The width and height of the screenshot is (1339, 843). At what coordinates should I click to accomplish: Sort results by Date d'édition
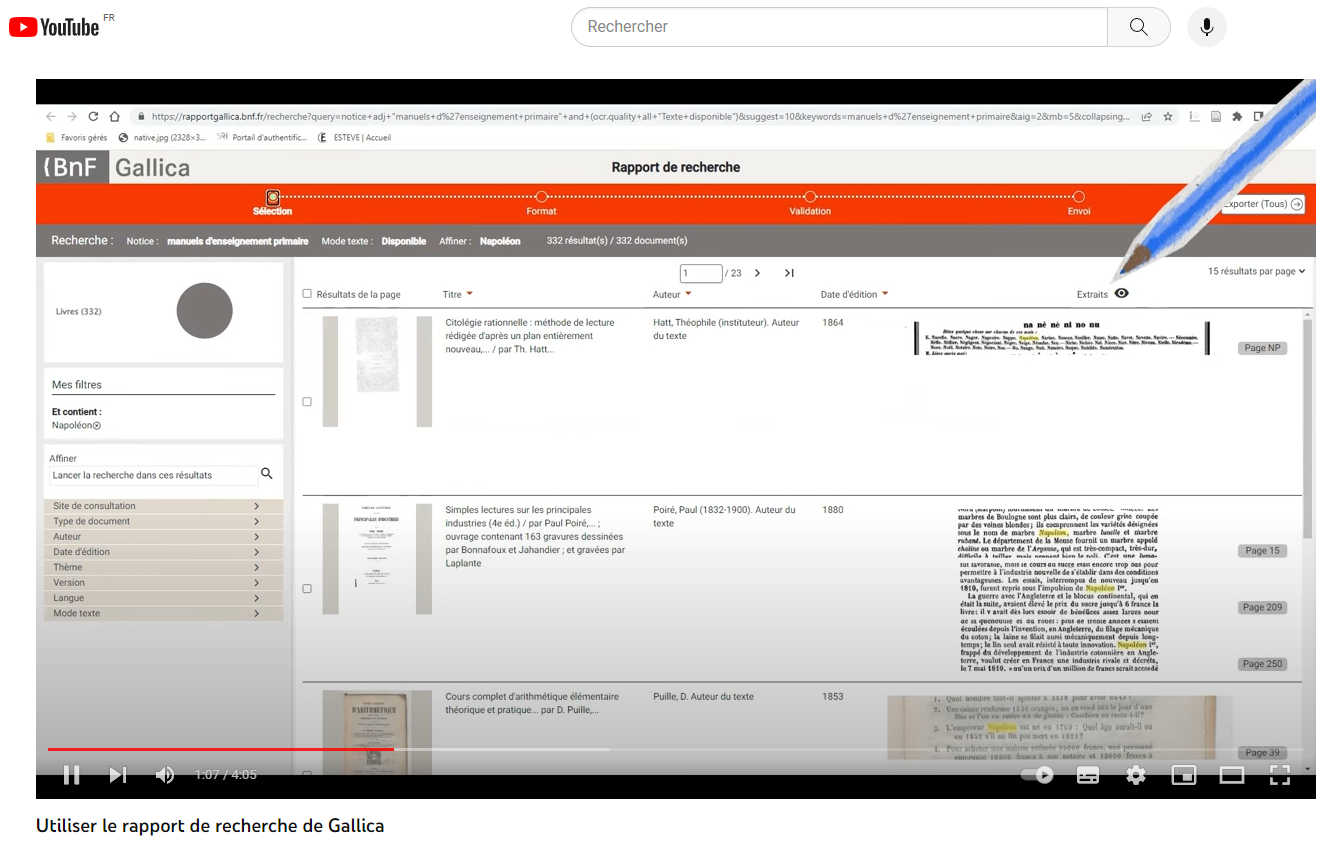click(854, 294)
